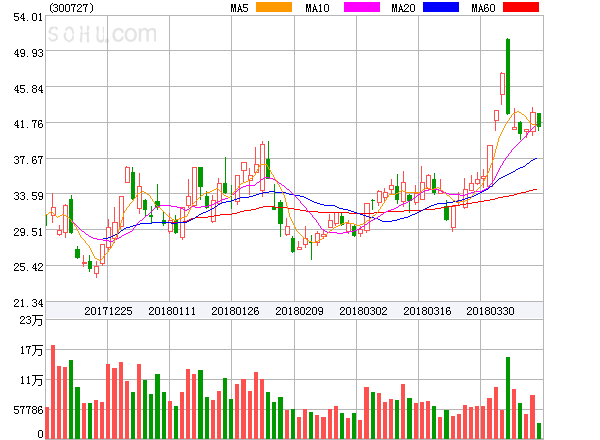This screenshot has height=440, width=600.
Task: Click the tallest green volume bar on right
Action: click(508, 398)
